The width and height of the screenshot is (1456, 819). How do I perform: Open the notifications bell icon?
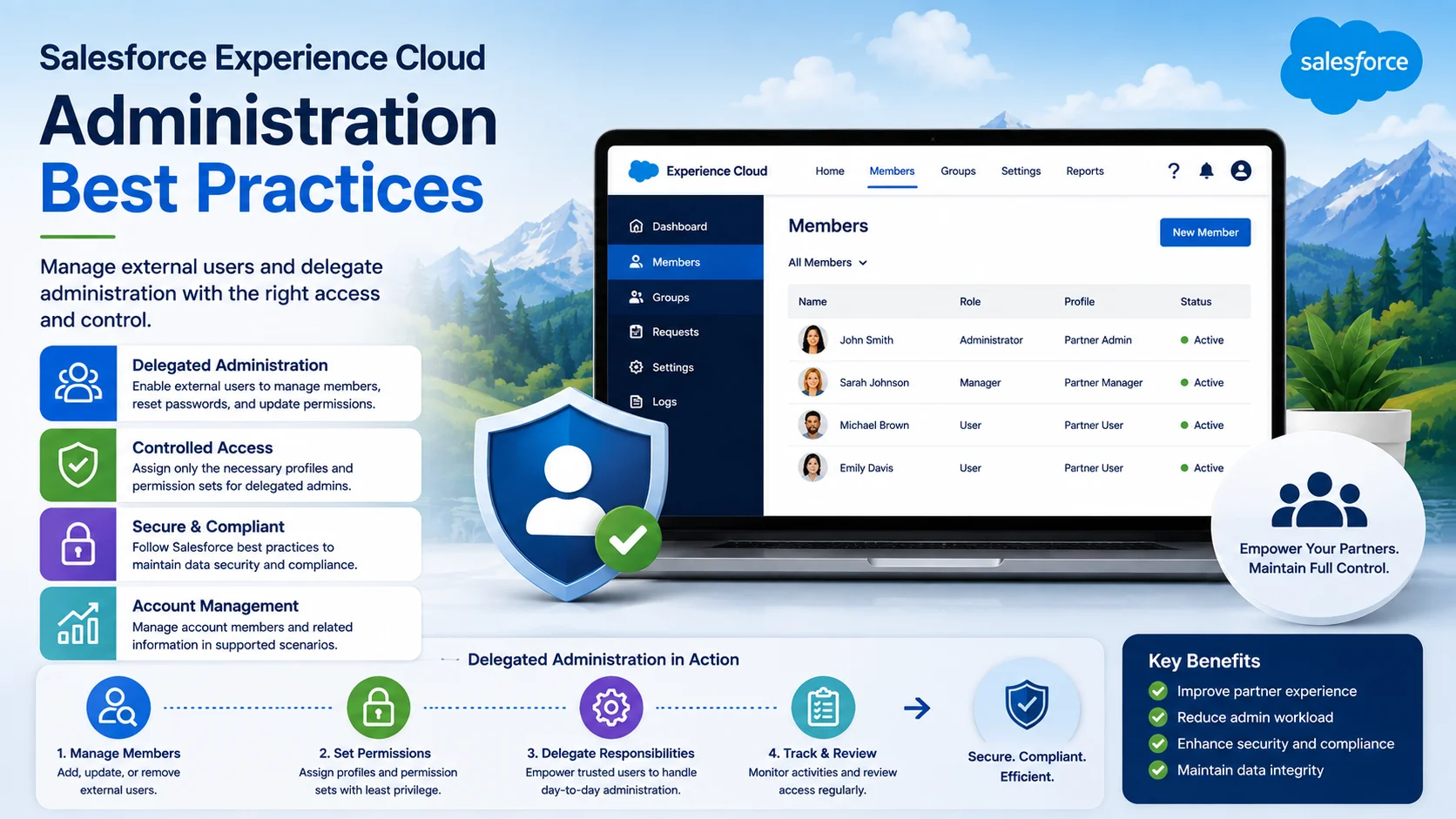click(x=1206, y=171)
